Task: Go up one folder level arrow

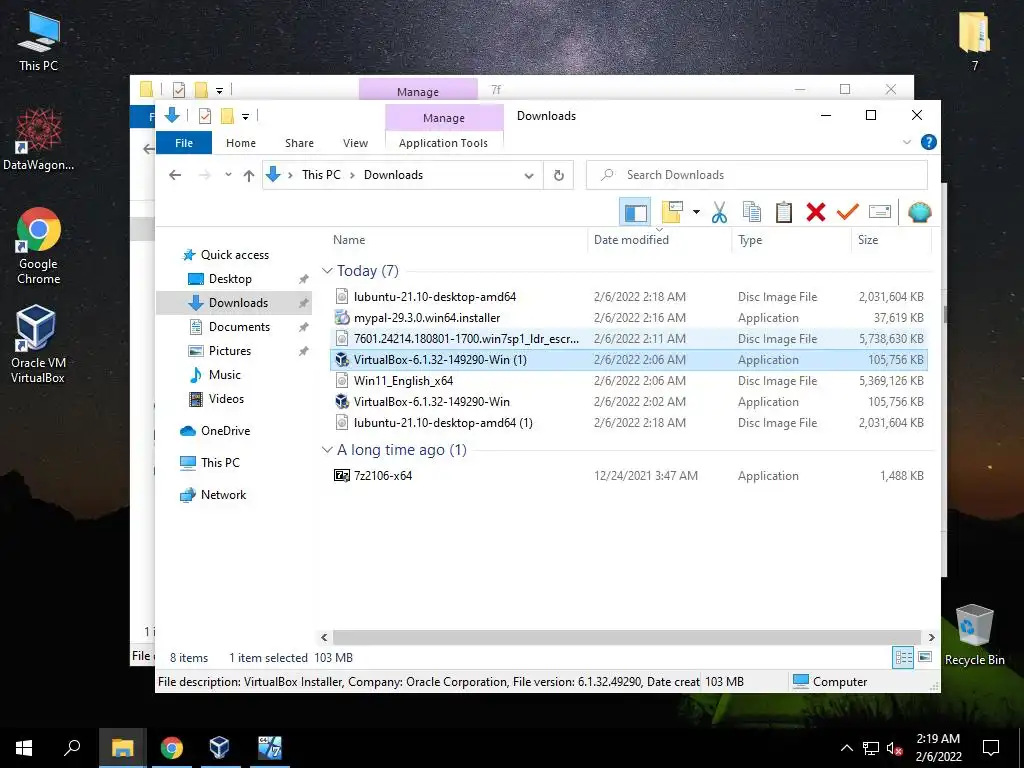Action: 249,175
